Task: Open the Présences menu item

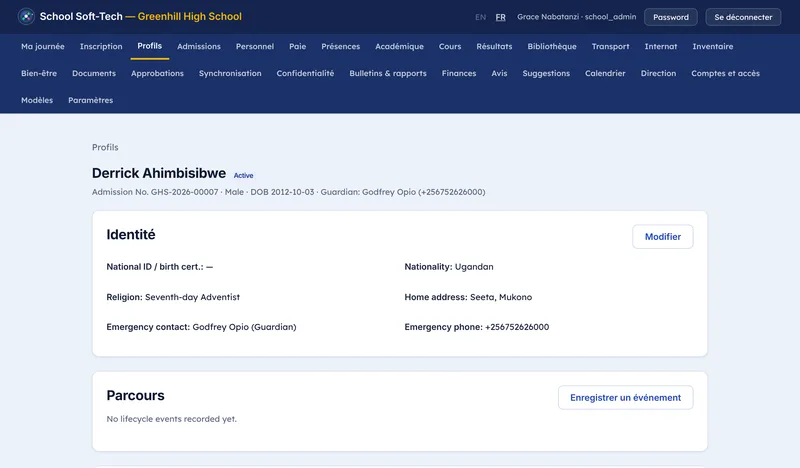Action: (340, 46)
